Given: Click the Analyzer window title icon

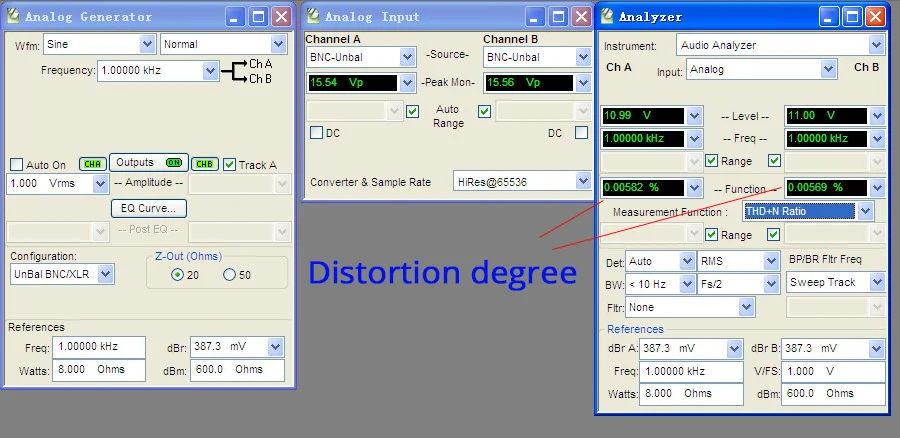Looking at the screenshot, I should [607, 16].
